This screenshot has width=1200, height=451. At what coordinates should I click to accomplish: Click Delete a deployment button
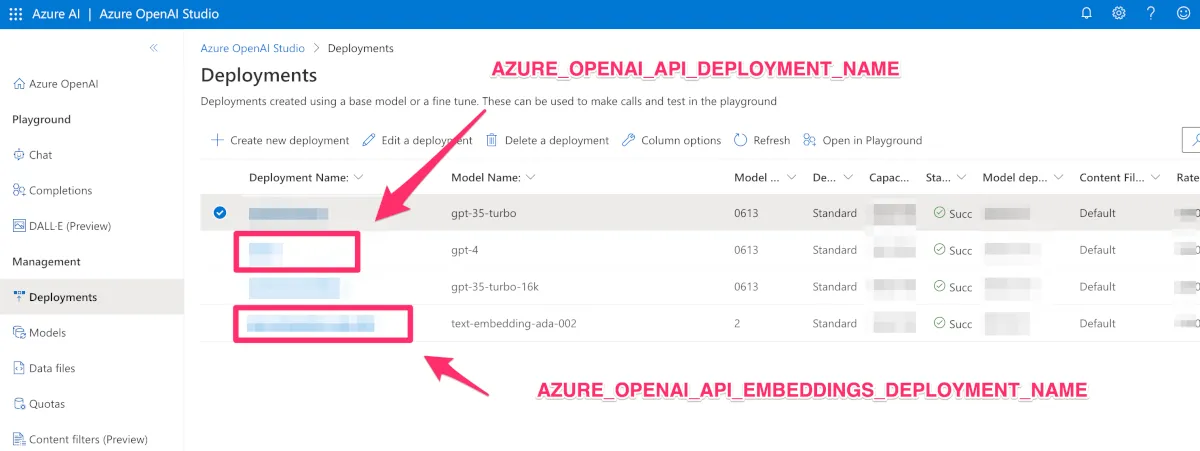pyautogui.click(x=548, y=140)
